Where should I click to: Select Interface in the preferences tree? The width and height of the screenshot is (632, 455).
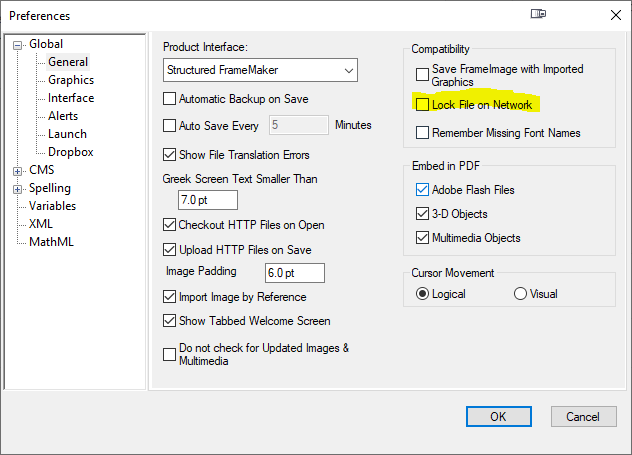point(71,98)
